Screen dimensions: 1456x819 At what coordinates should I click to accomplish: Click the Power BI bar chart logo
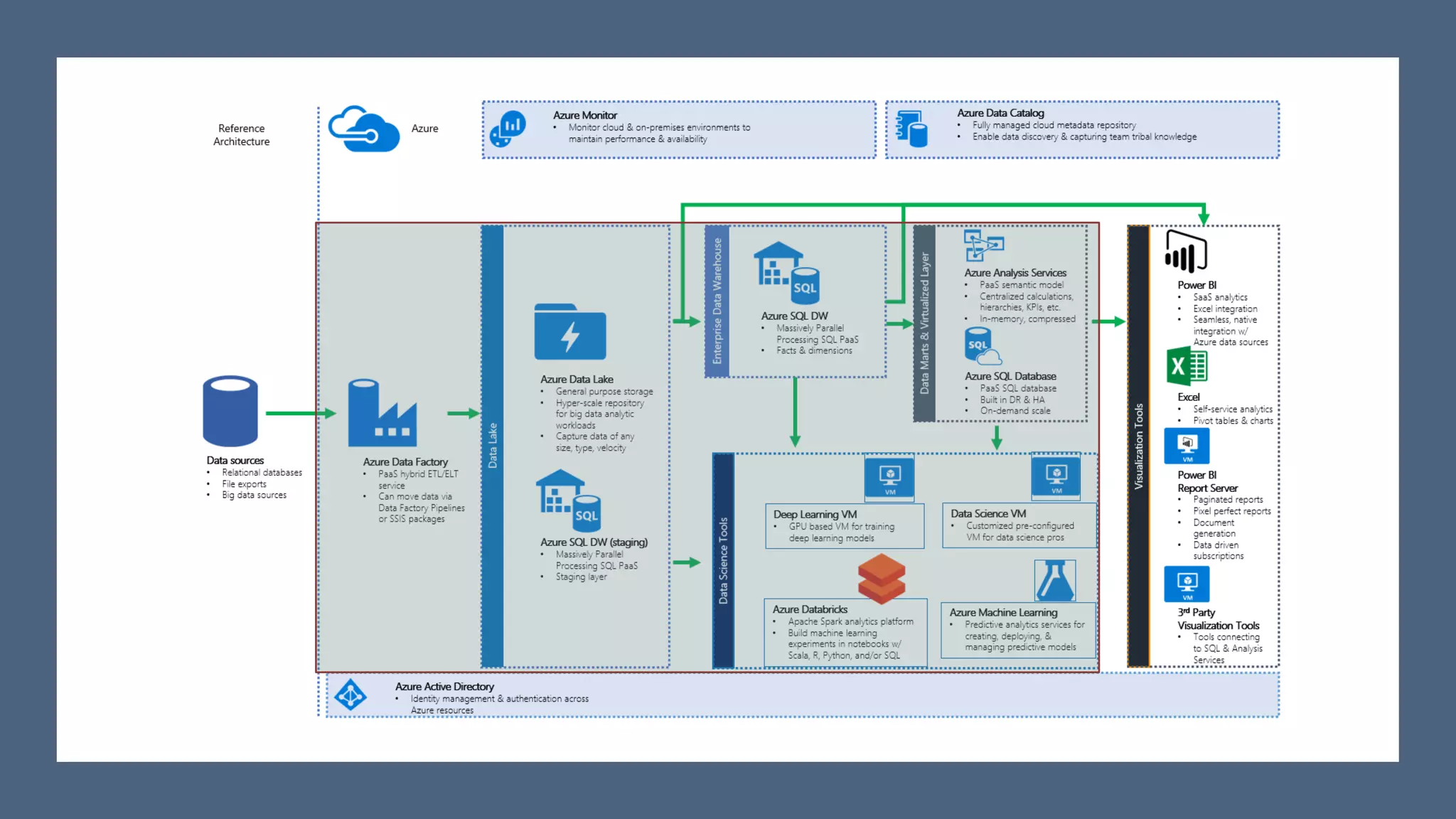(1186, 252)
